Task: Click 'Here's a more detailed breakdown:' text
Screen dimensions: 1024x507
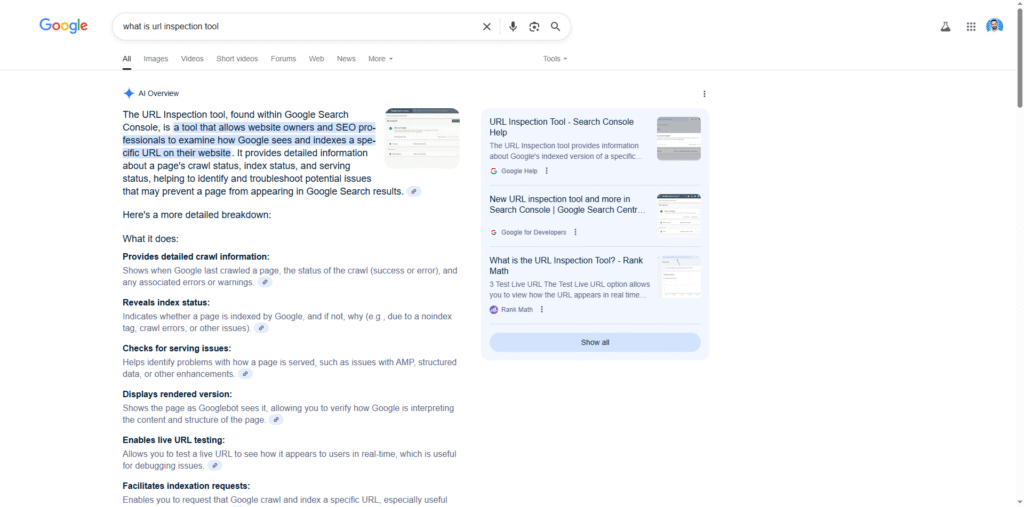Action: 197,214
